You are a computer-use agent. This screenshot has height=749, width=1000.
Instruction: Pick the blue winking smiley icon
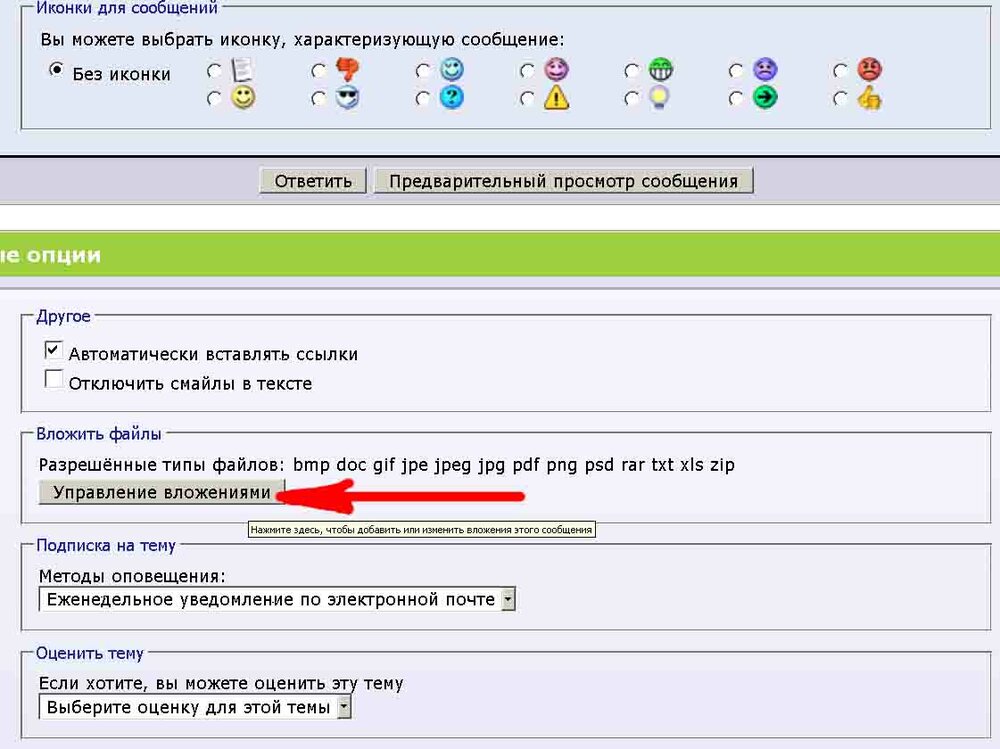tap(452, 70)
